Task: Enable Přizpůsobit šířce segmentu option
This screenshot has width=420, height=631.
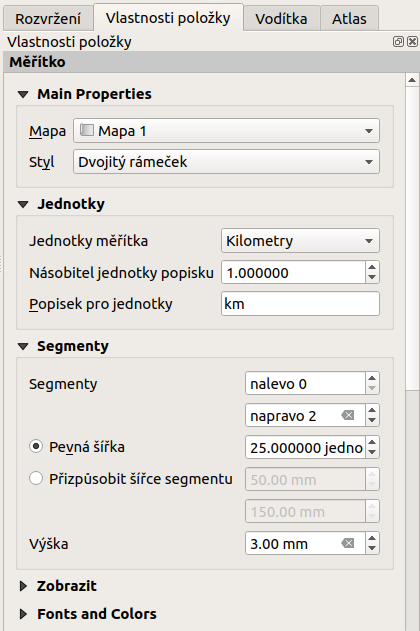Action: pos(36,478)
